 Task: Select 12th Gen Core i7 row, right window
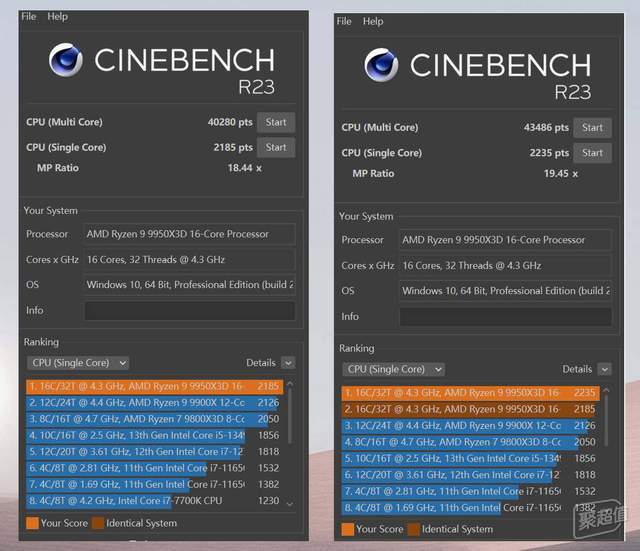click(x=471, y=475)
